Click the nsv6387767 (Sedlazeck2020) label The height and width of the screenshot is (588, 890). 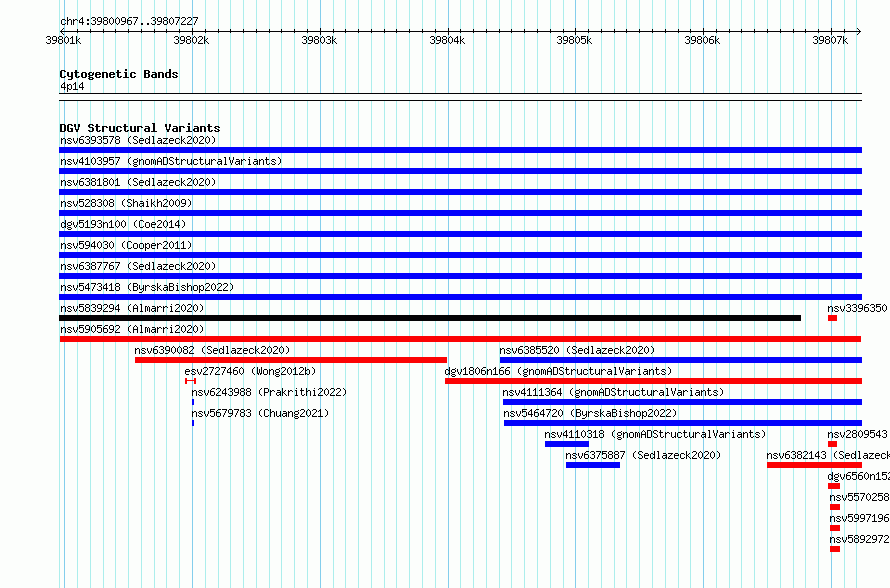click(x=138, y=266)
